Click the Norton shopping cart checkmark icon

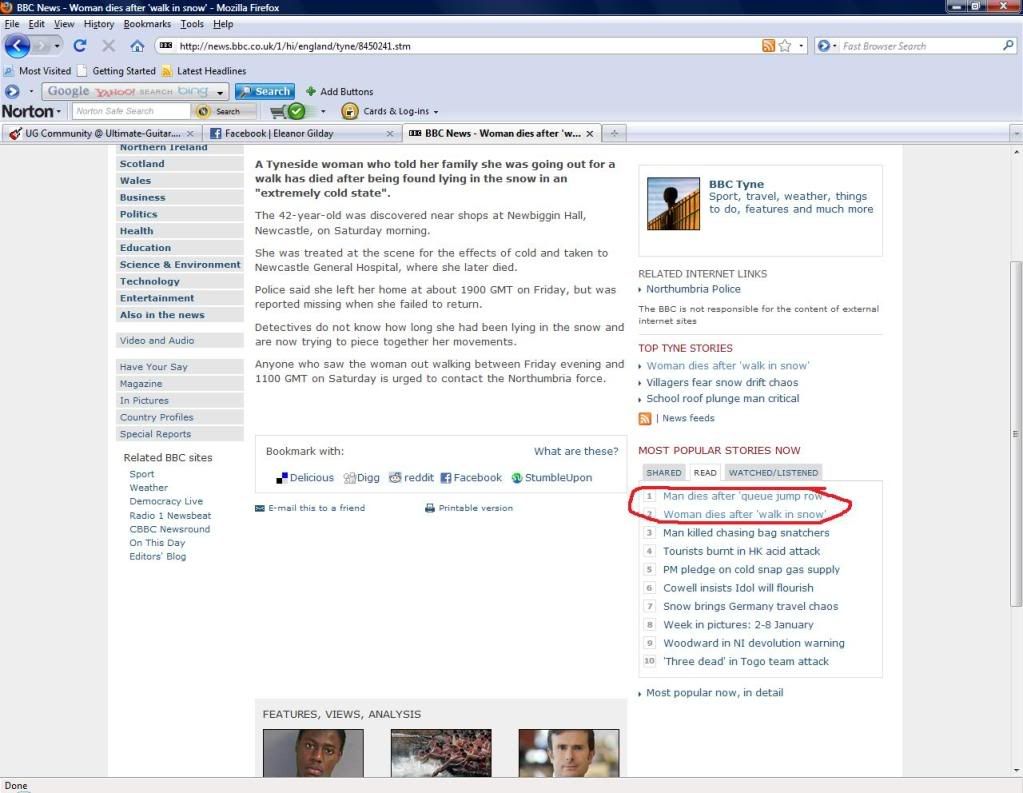[x=288, y=112]
